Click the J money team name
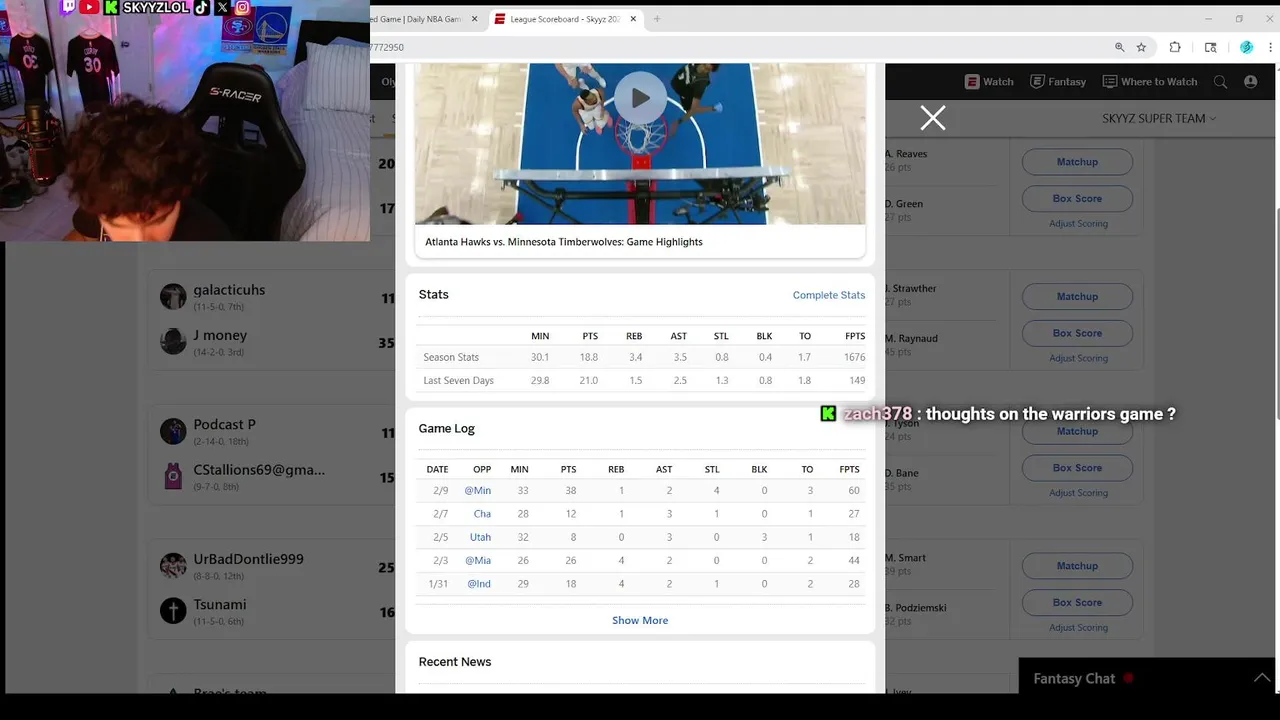The width and height of the screenshot is (1280, 720). 220,335
